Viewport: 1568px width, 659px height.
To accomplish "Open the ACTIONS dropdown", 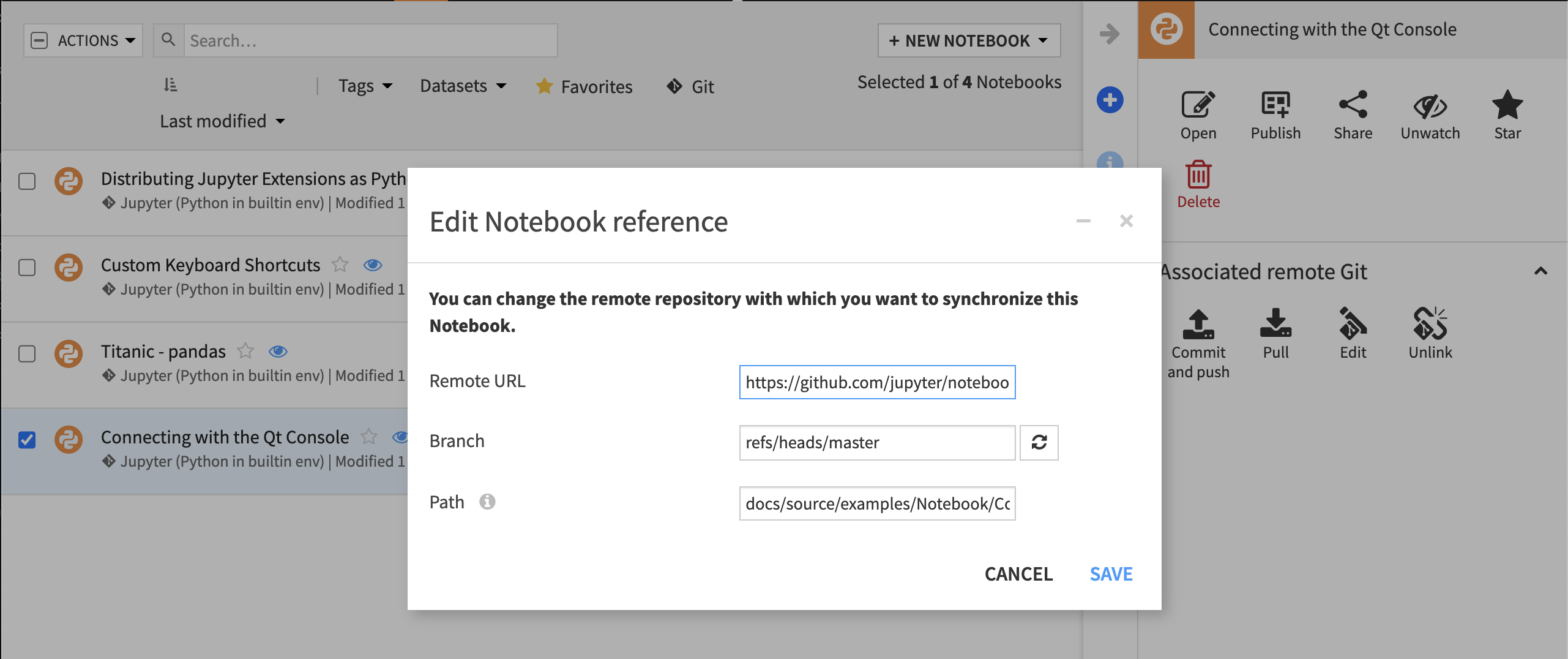I will [x=83, y=40].
